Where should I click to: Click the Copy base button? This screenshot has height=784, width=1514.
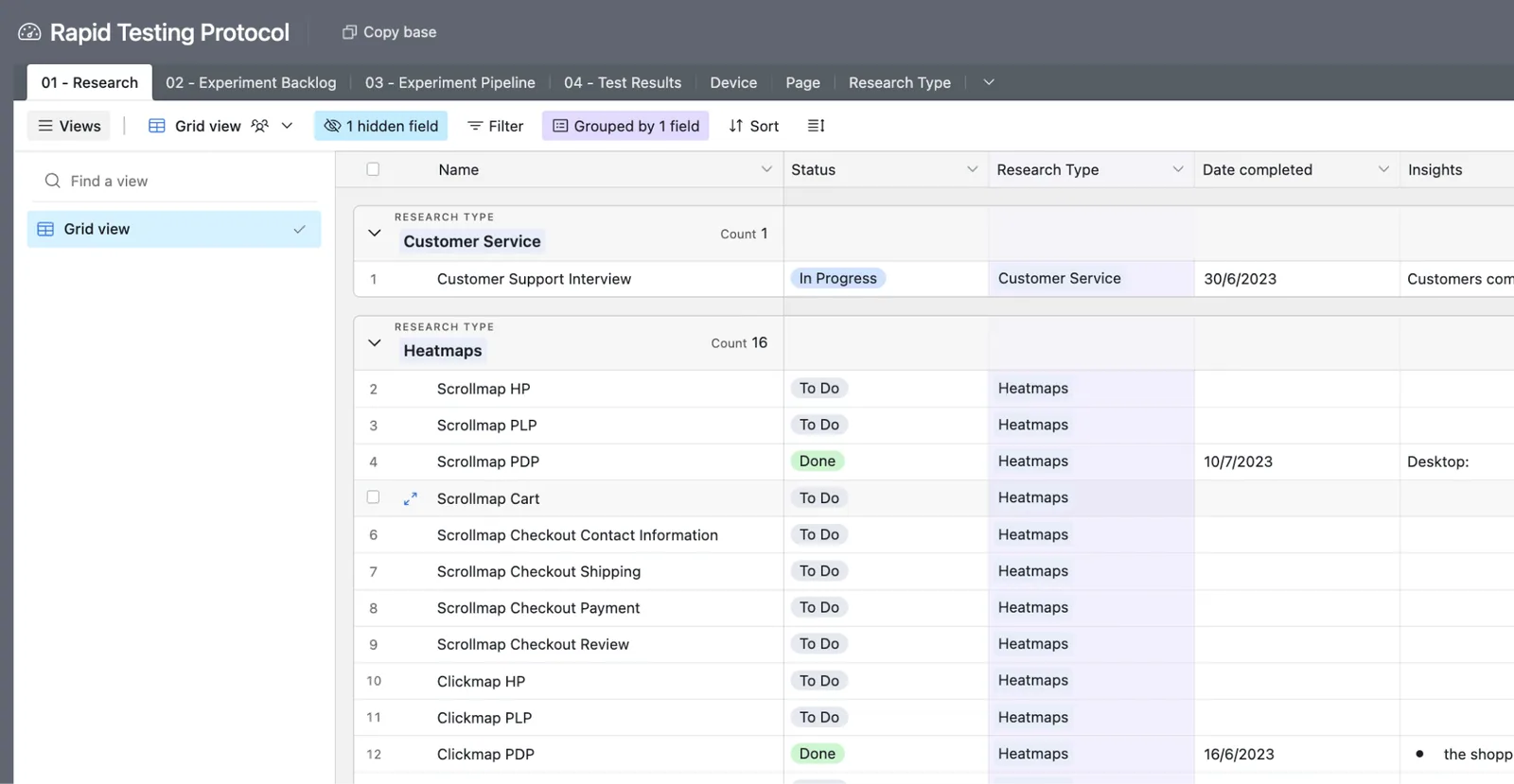pyautogui.click(x=389, y=32)
